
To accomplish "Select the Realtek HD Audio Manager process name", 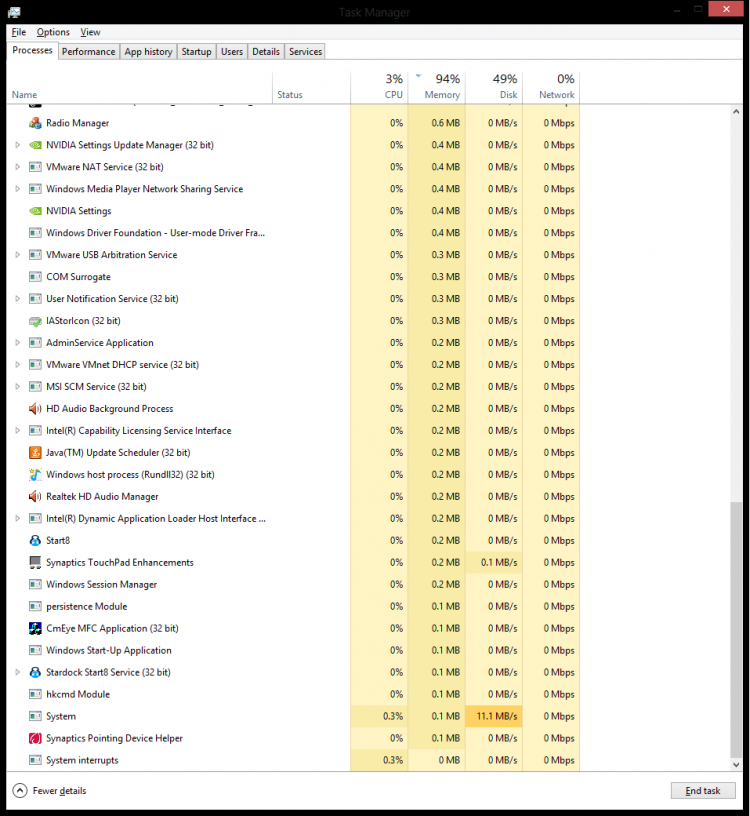I will 103,497.
